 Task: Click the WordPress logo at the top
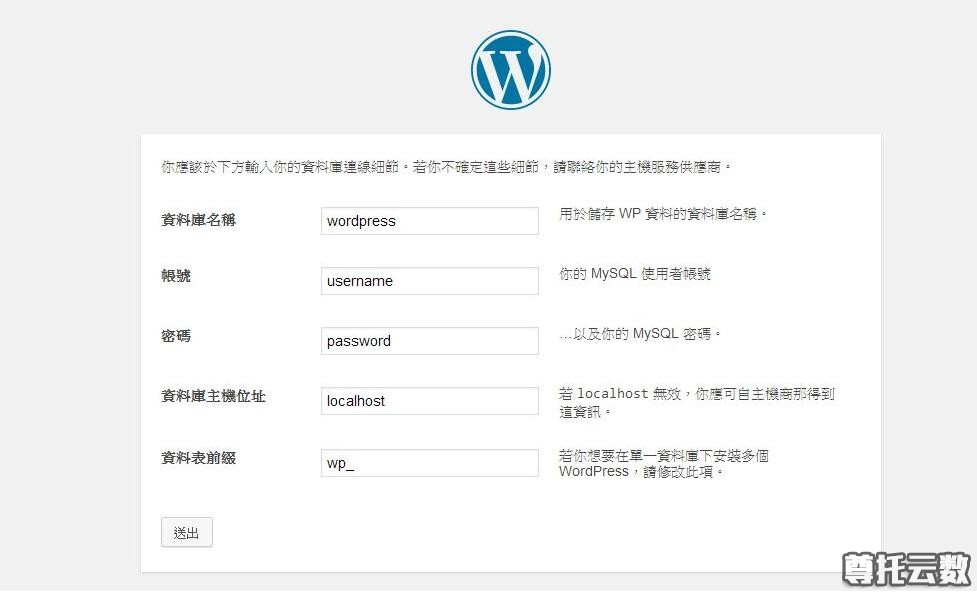tap(510, 69)
